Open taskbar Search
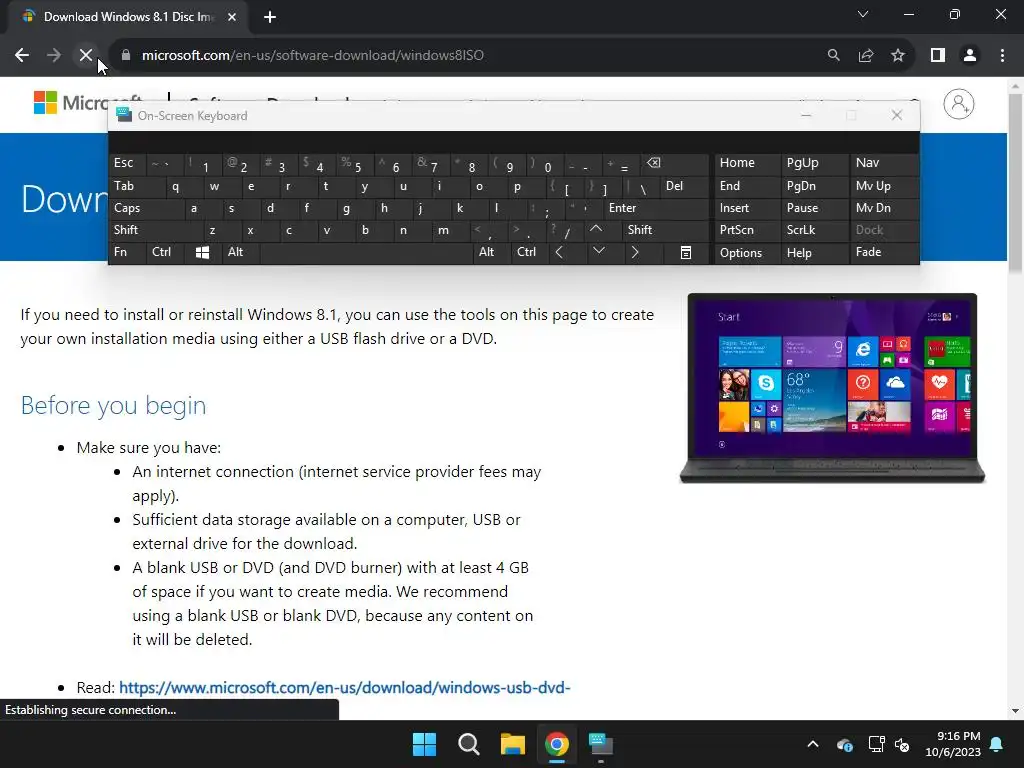The image size is (1024, 768). click(x=468, y=744)
